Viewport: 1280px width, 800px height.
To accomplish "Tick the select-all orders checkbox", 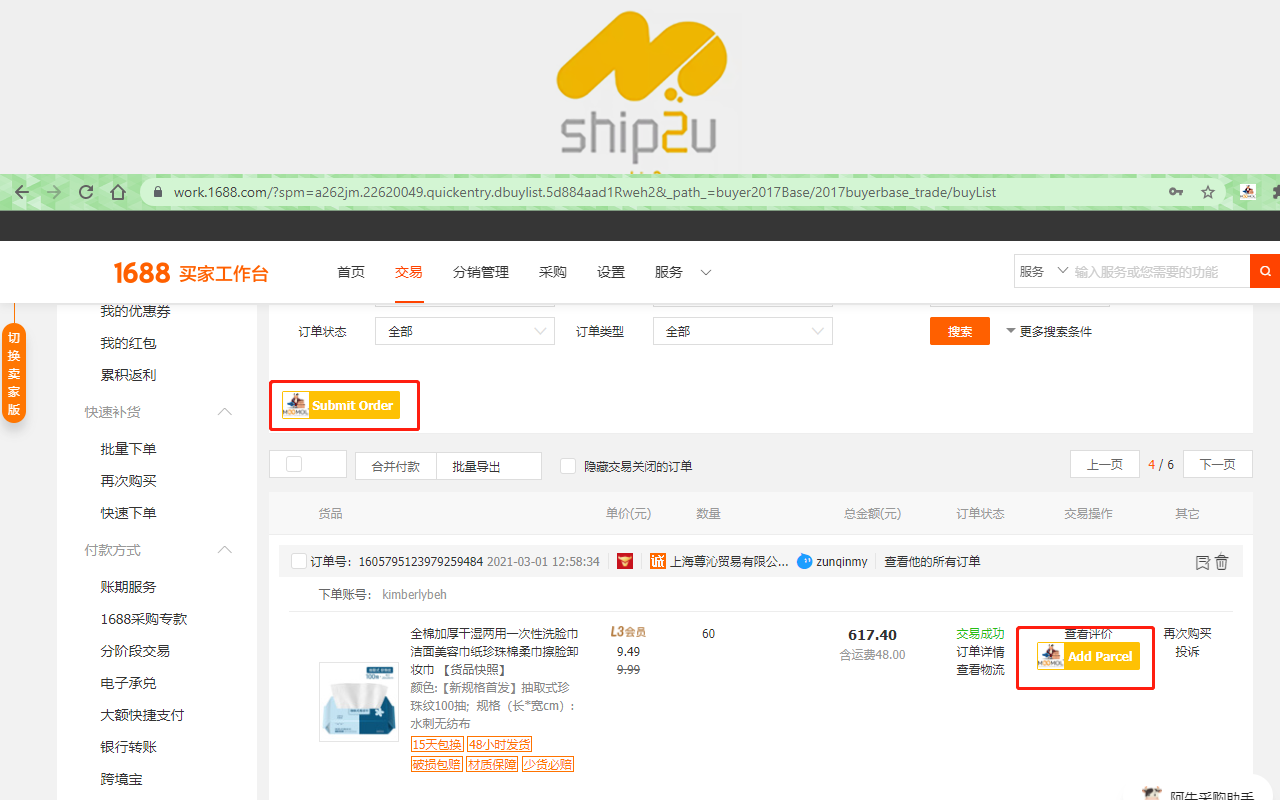I will click(294, 464).
